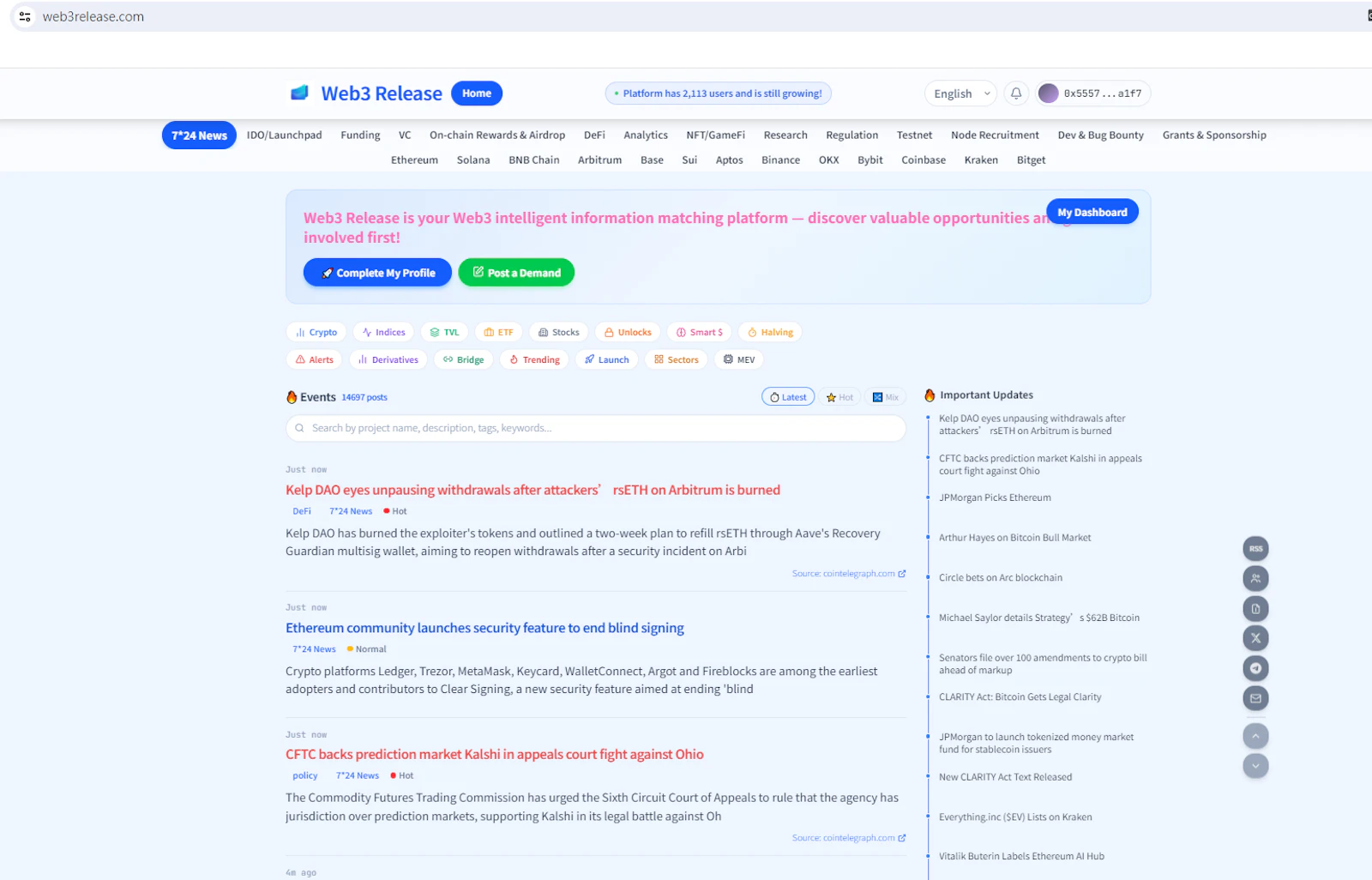Click the DeFi tag on Kelp DAO article
The image size is (1372, 880).
click(x=302, y=511)
